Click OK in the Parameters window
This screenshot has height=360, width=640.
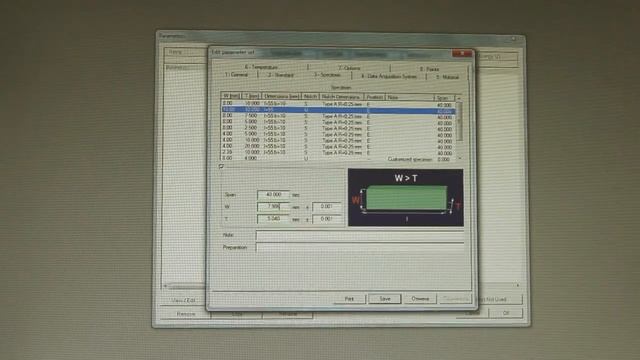(506, 313)
